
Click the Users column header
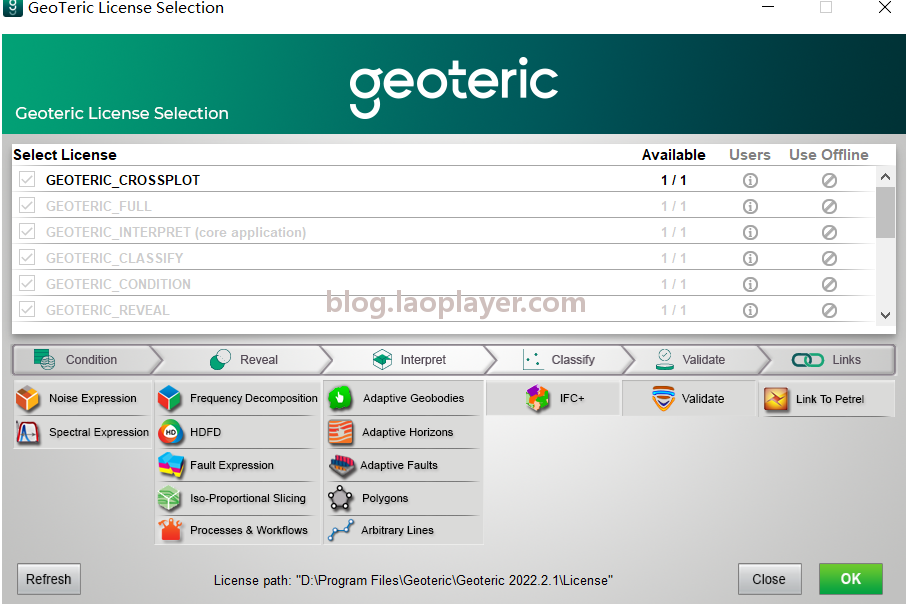[750, 155]
